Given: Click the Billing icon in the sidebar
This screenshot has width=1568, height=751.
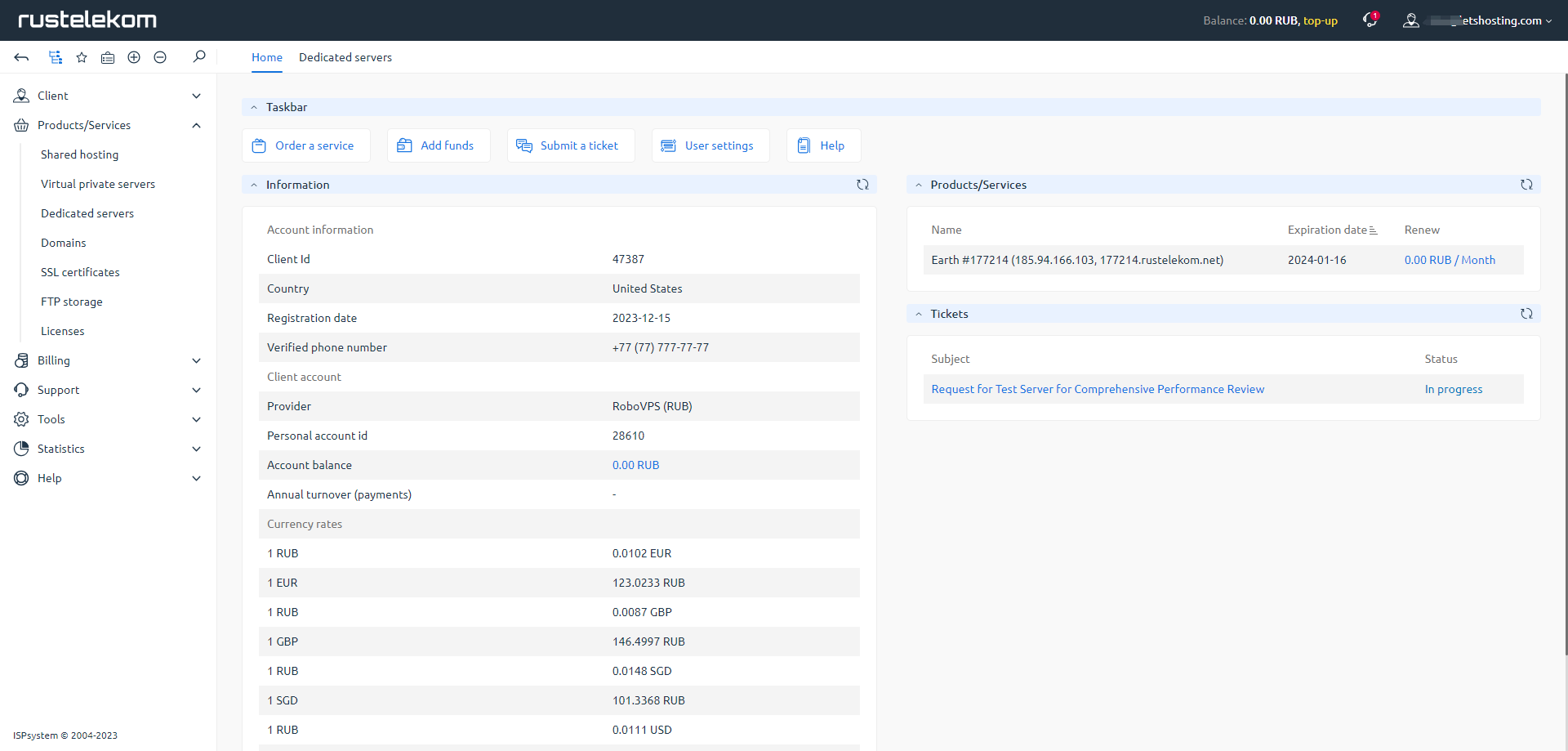Looking at the screenshot, I should coord(21,360).
